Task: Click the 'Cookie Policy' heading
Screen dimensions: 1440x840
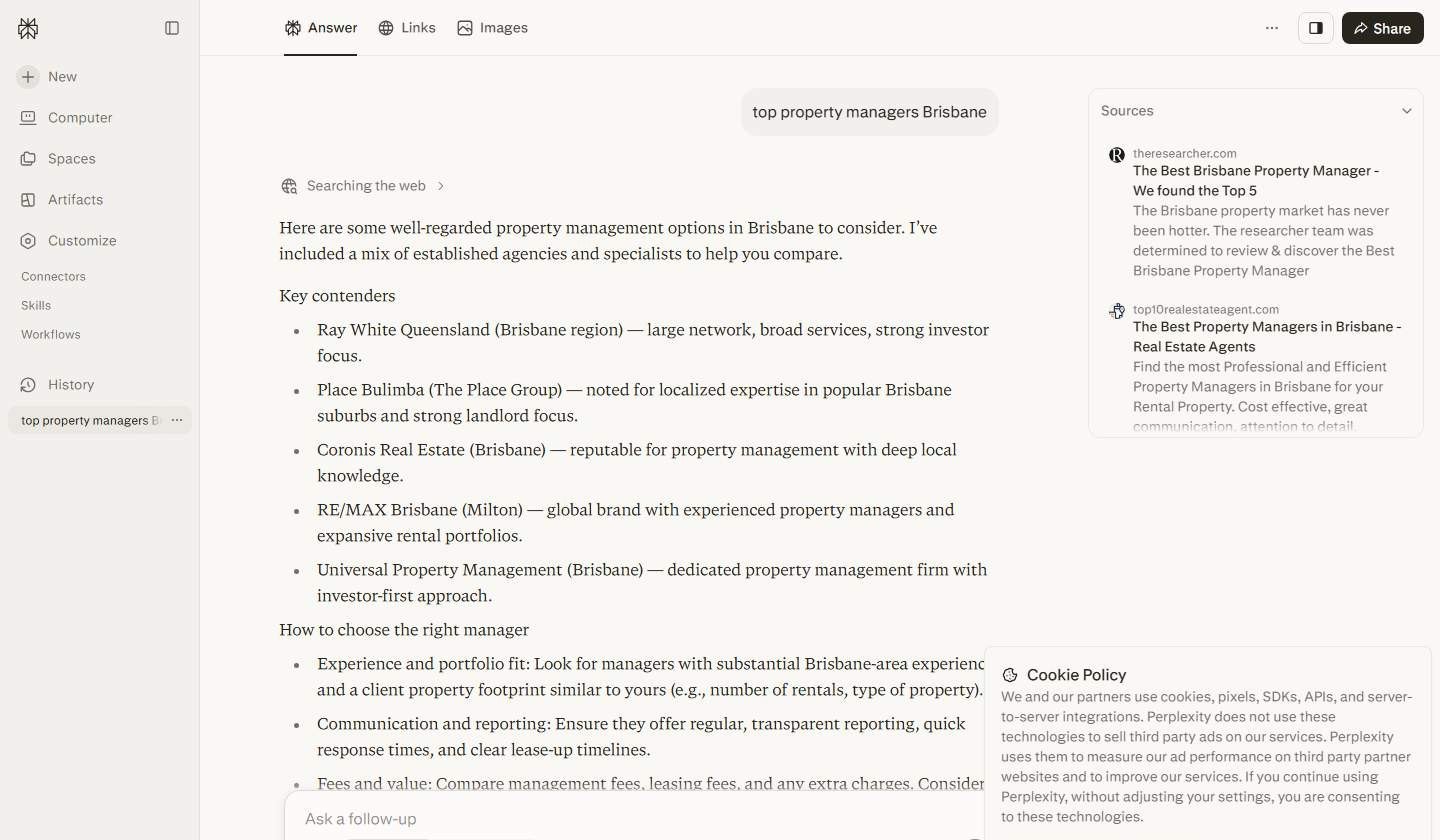Action: point(1076,675)
